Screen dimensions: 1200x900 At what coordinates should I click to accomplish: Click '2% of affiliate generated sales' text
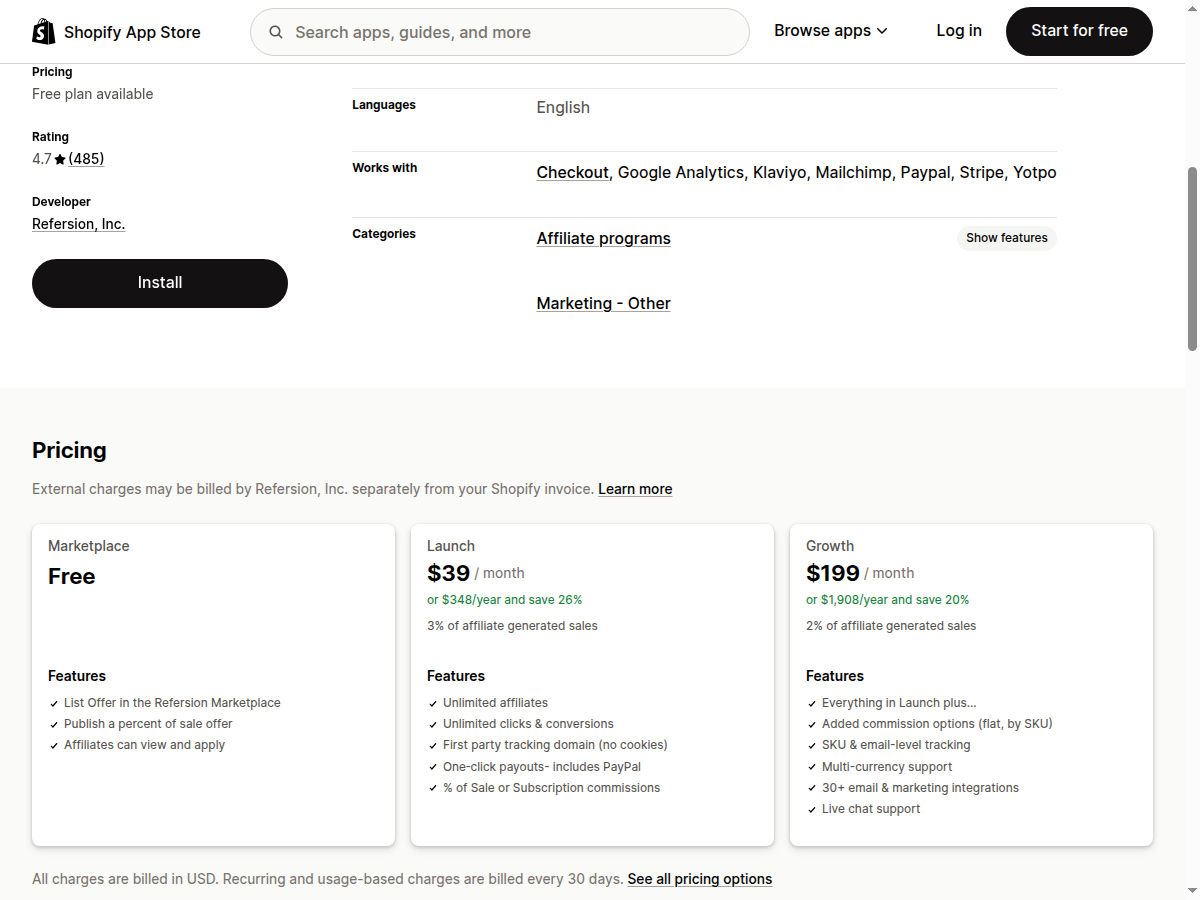[x=891, y=626]
